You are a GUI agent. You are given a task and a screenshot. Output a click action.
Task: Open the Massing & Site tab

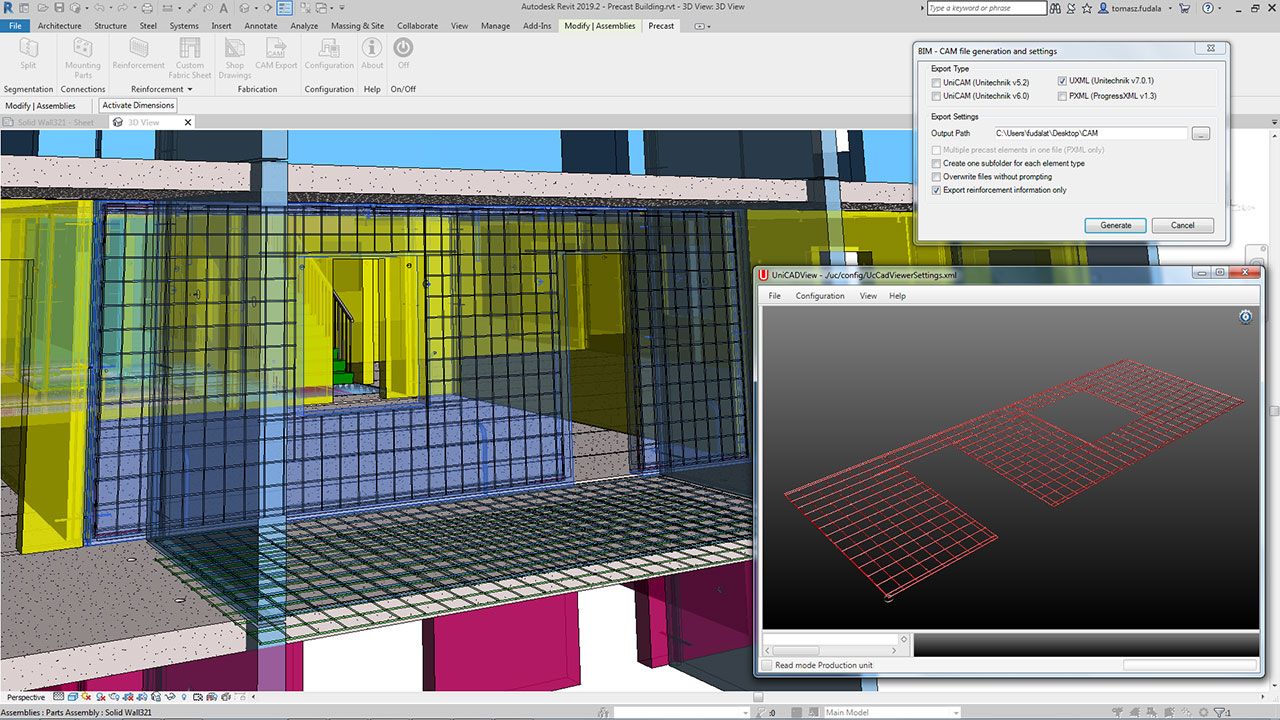(x=357, y=26)
